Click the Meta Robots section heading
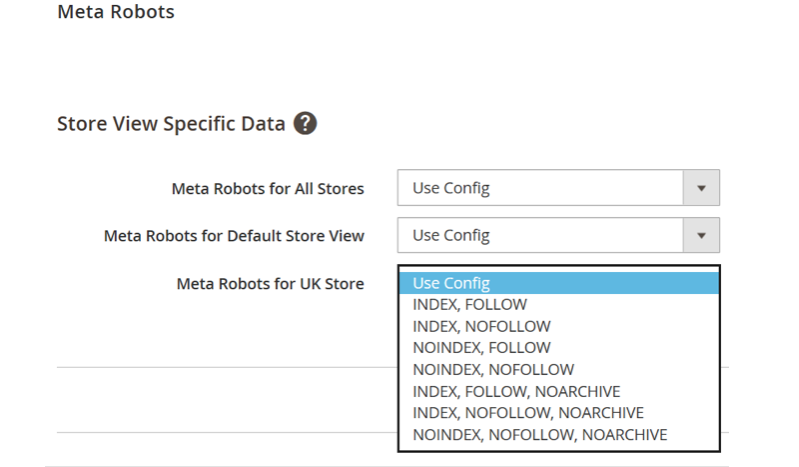Image resolution: width=799 pixels, height=467 pixels. 116,12
